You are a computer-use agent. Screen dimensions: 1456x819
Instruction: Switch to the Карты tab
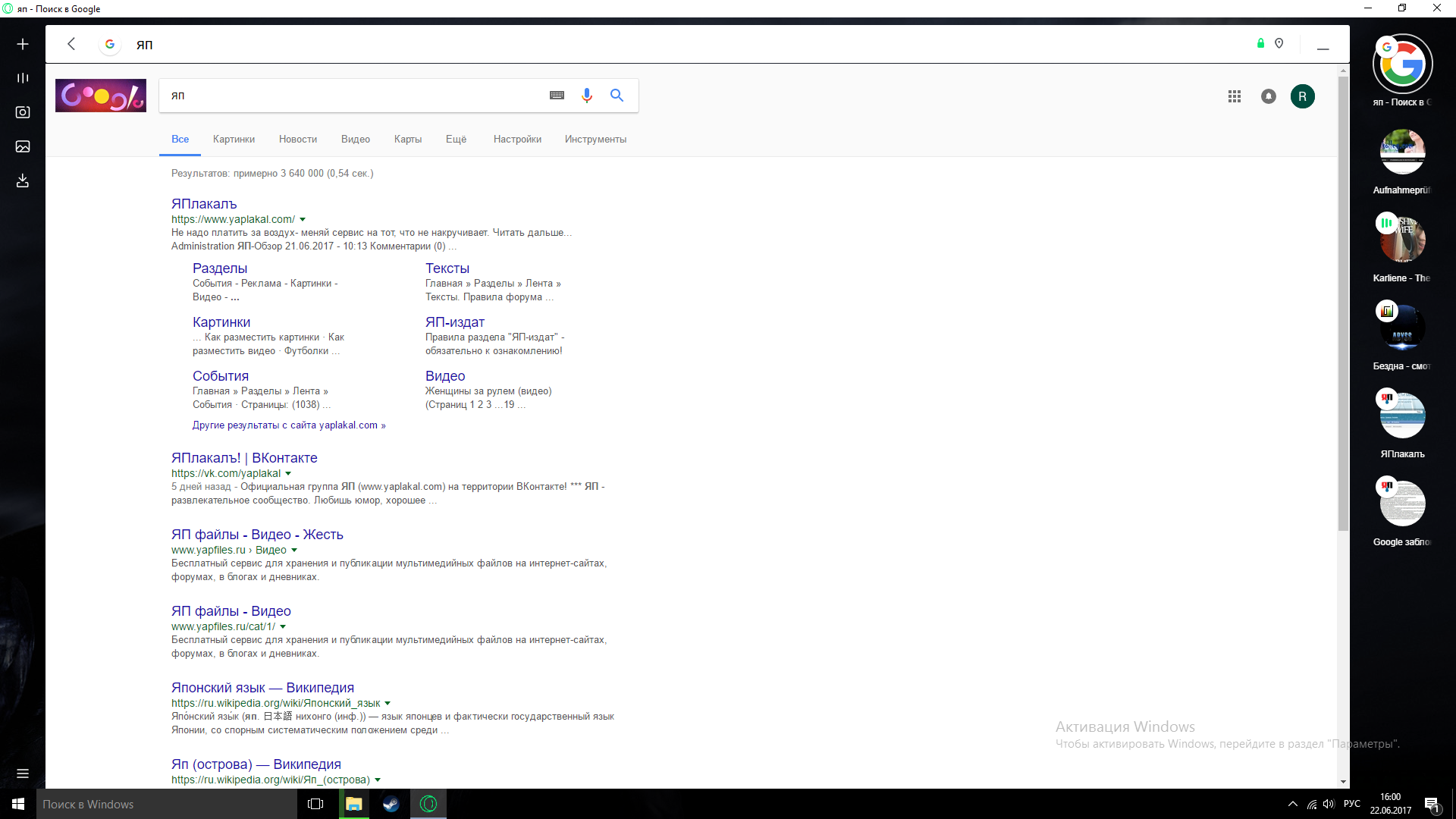pyautogui.click(x=408, y=140)
